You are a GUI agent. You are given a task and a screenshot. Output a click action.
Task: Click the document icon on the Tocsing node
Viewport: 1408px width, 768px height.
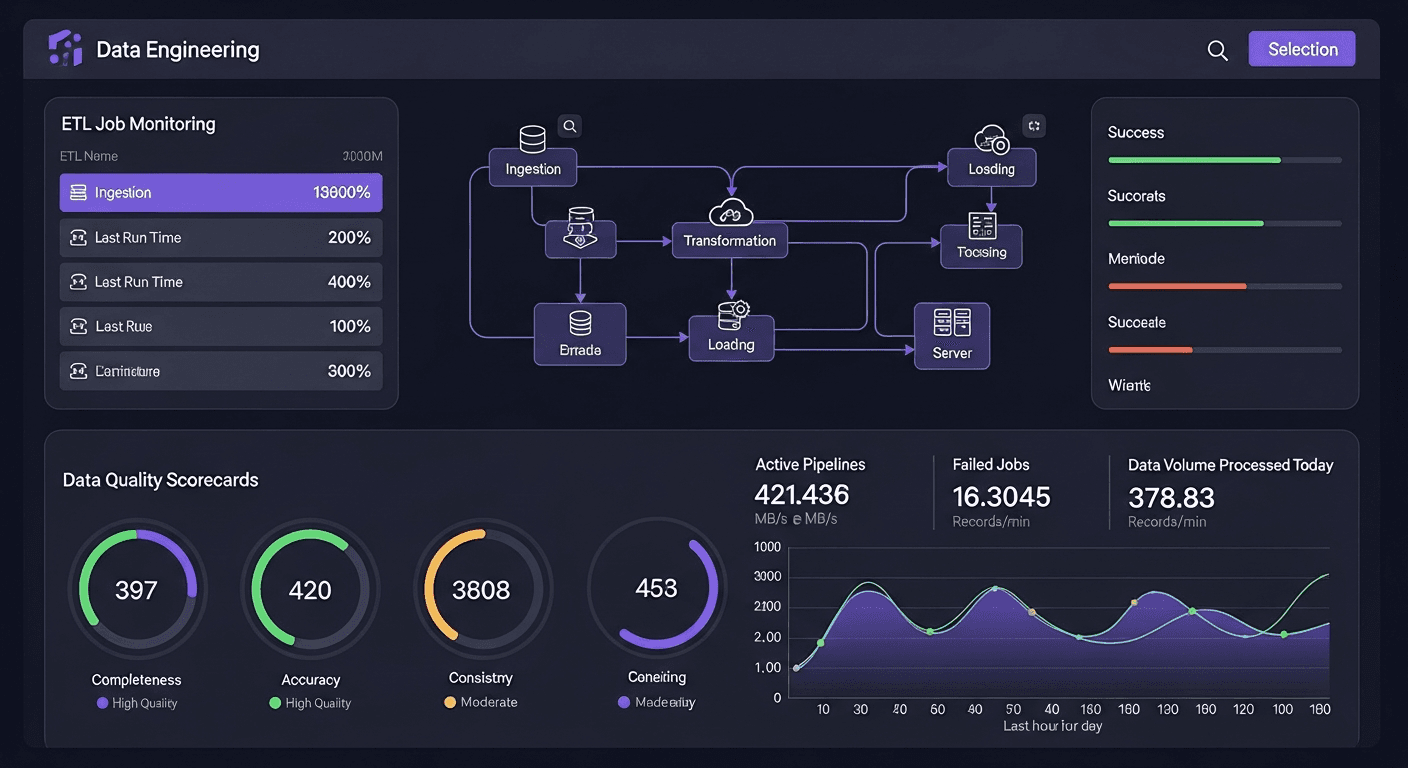point(981,227)
